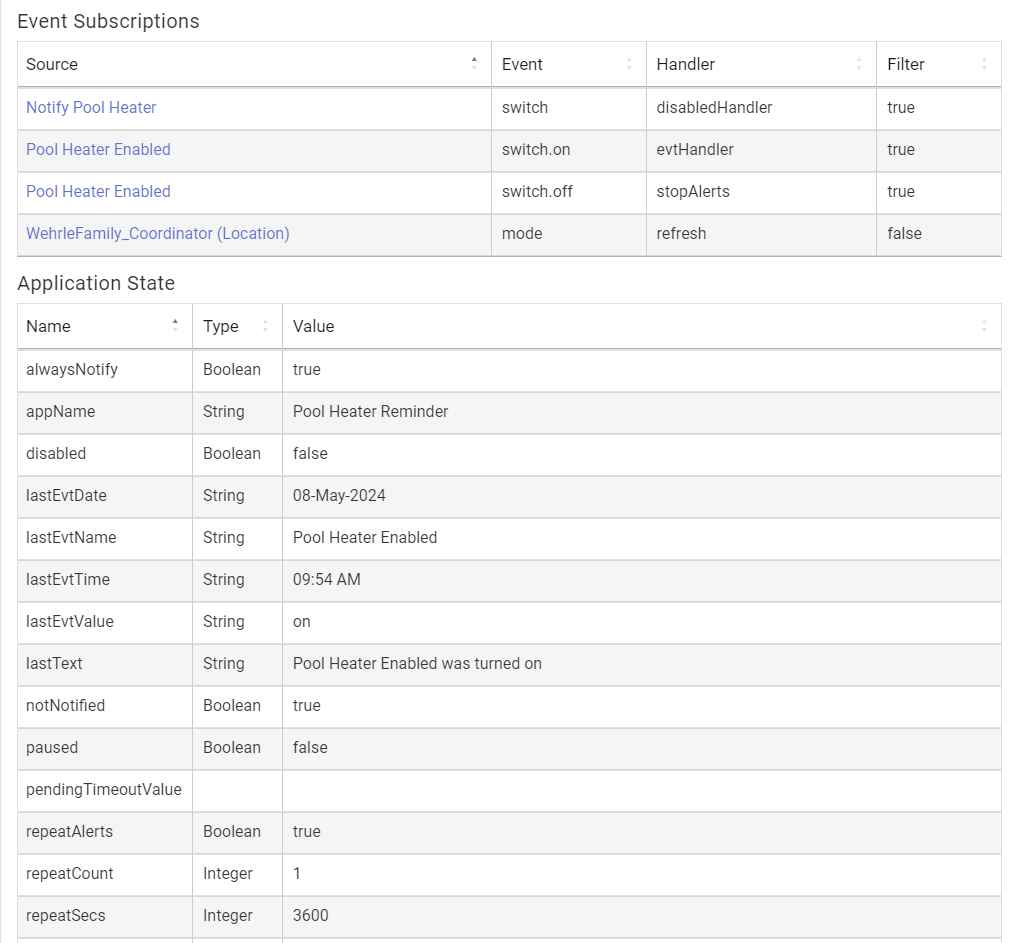
Task: Sort by the Event column arrows
Action: pos(629,63)
